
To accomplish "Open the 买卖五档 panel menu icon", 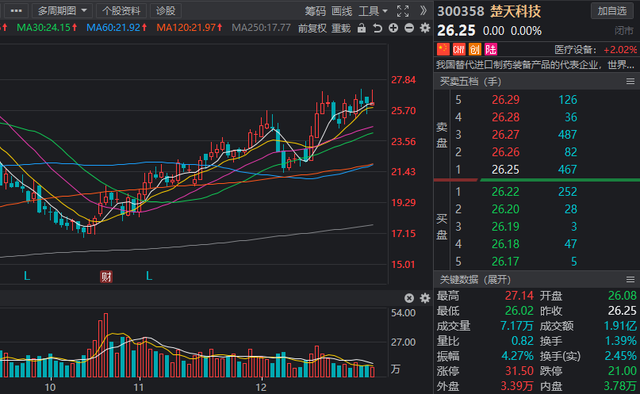I will coord(630,82).
